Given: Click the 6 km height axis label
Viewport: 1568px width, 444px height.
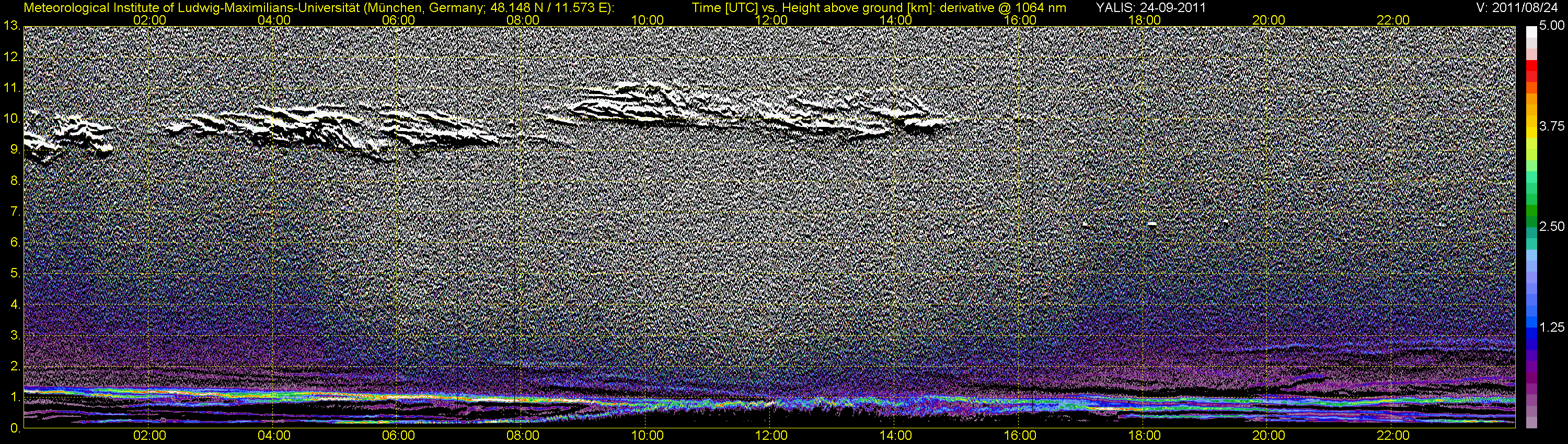Looking at the screenshot, I should coord(15,243).
